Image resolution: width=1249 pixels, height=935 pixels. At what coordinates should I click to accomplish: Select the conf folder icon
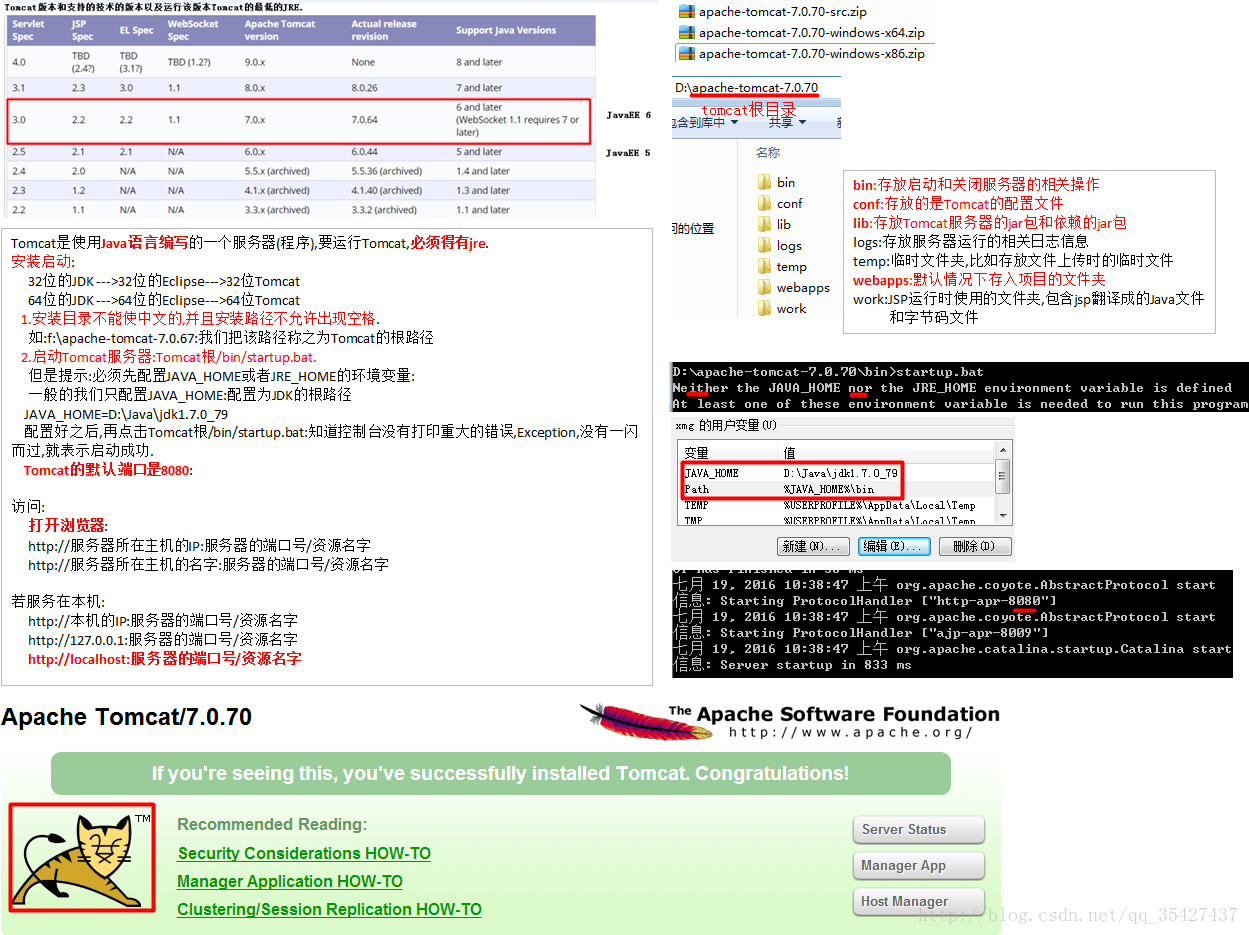click(x=764, y=203)
